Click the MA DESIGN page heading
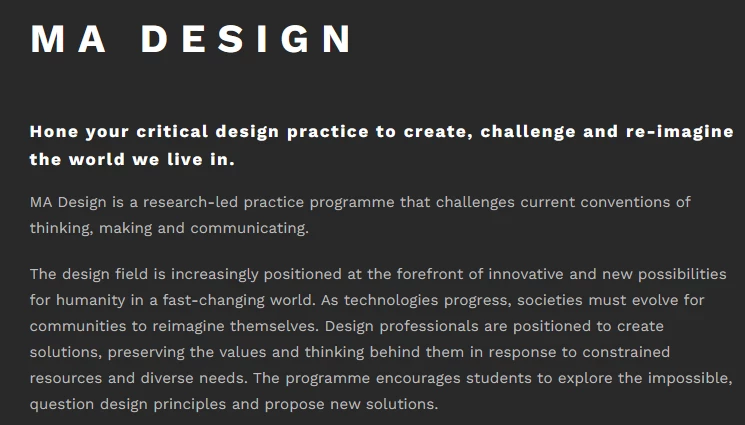The height and width of the screenshot is (425, 745). tap(191, 39)
